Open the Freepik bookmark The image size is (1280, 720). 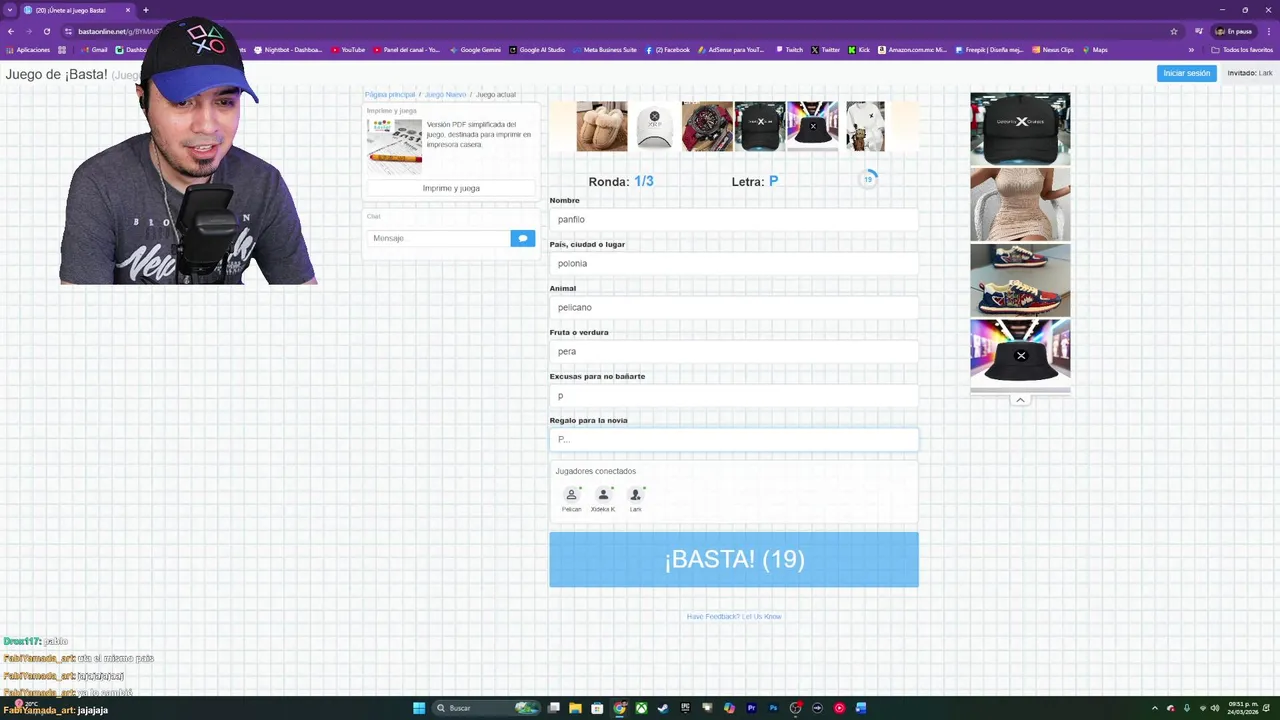(x=989, y=50)
